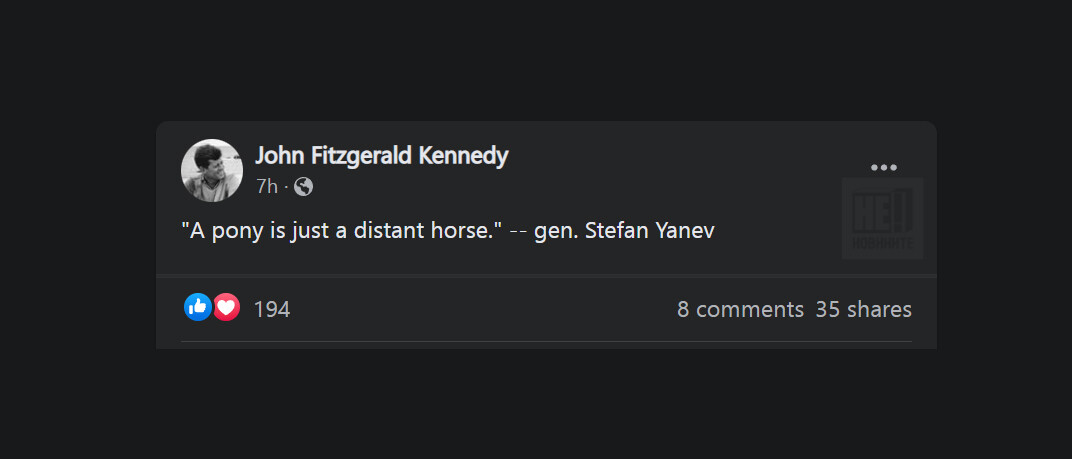The width and height of the screenshot is (1072, 459).
Task: Click the globe Public audience icon
Action: click(303, 186)
